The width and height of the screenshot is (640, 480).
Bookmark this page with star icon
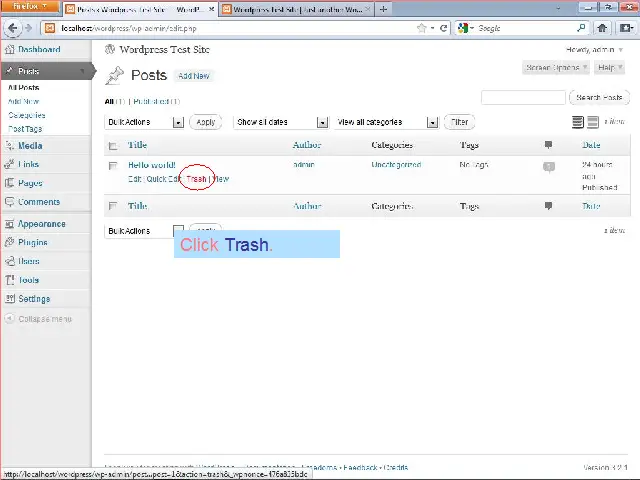click(x=422, y=28)
